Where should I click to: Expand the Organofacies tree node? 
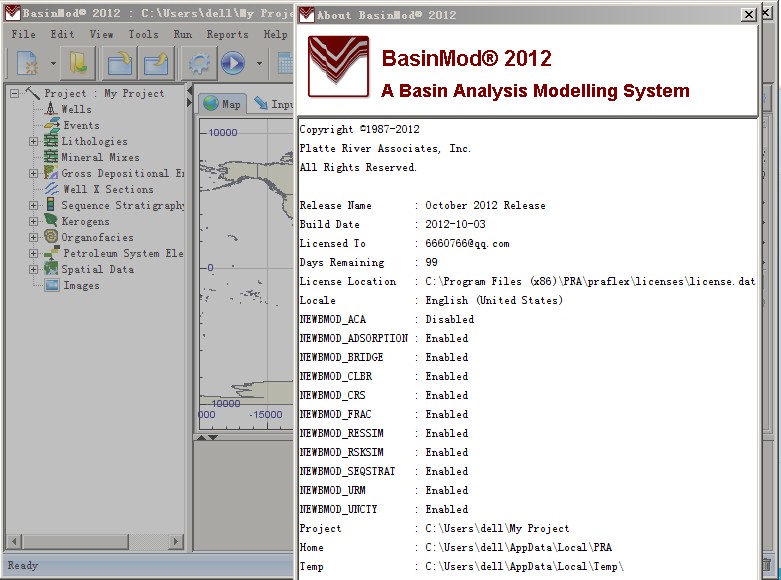click(33, 237)
